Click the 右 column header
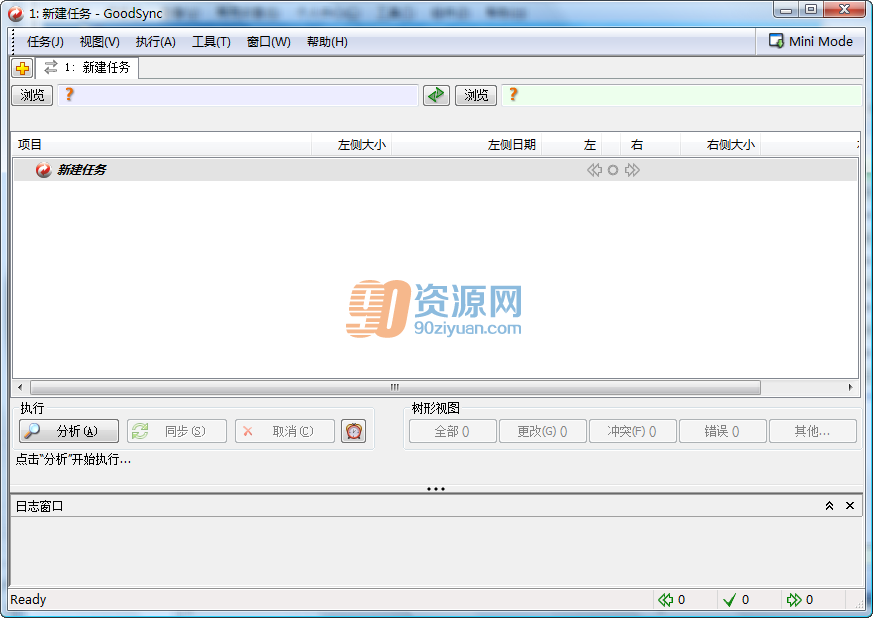The width and height of the screenshot is (873, 618). point(650,145)
